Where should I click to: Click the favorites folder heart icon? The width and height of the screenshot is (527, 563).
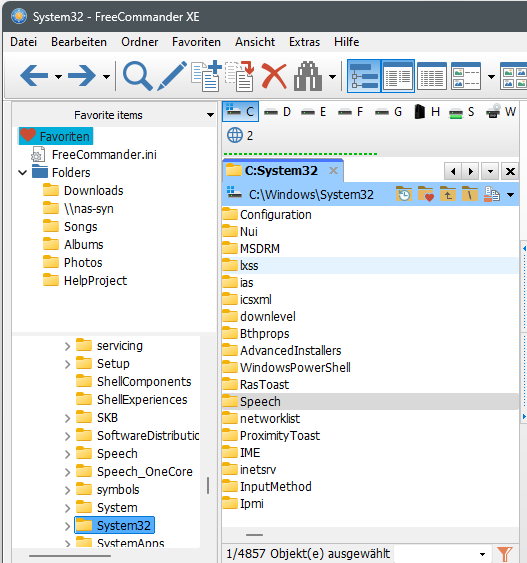click(x=426, y=194)
